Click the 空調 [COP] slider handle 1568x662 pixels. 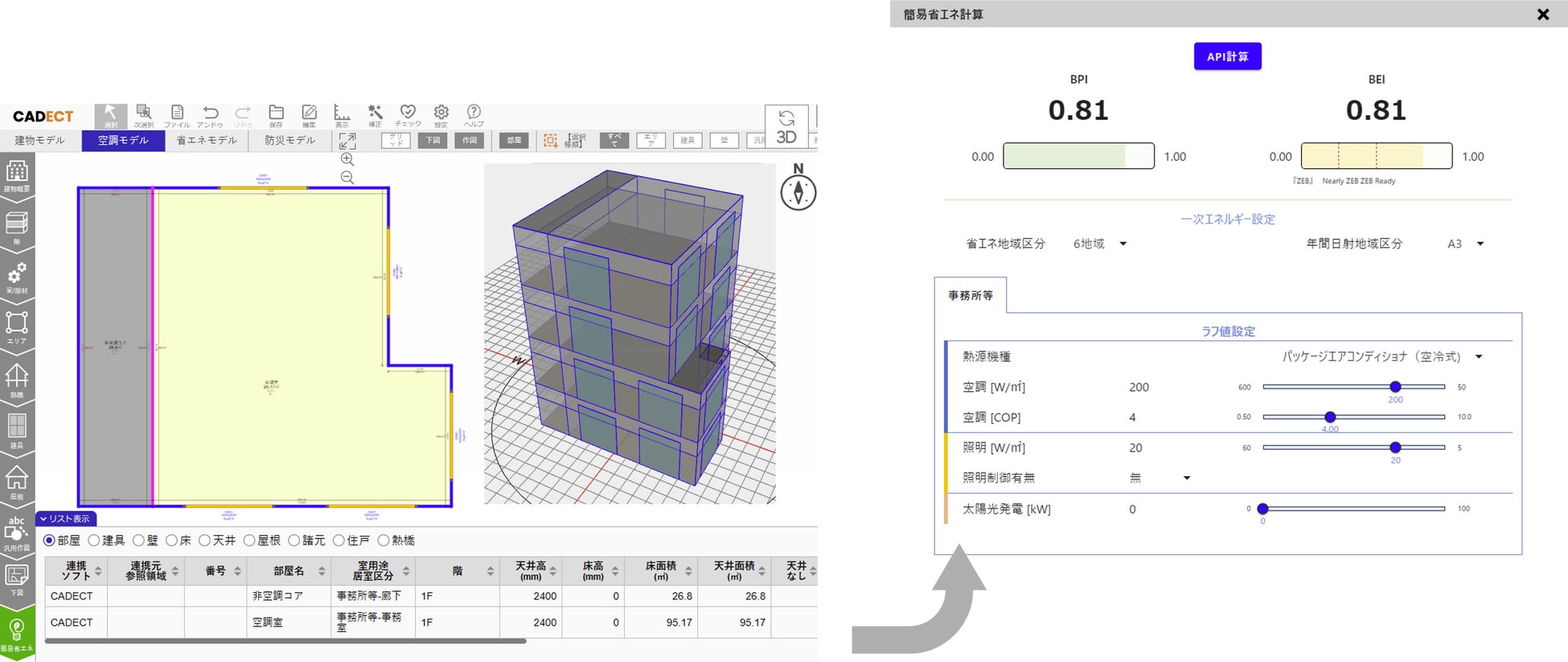point(1330,417)
